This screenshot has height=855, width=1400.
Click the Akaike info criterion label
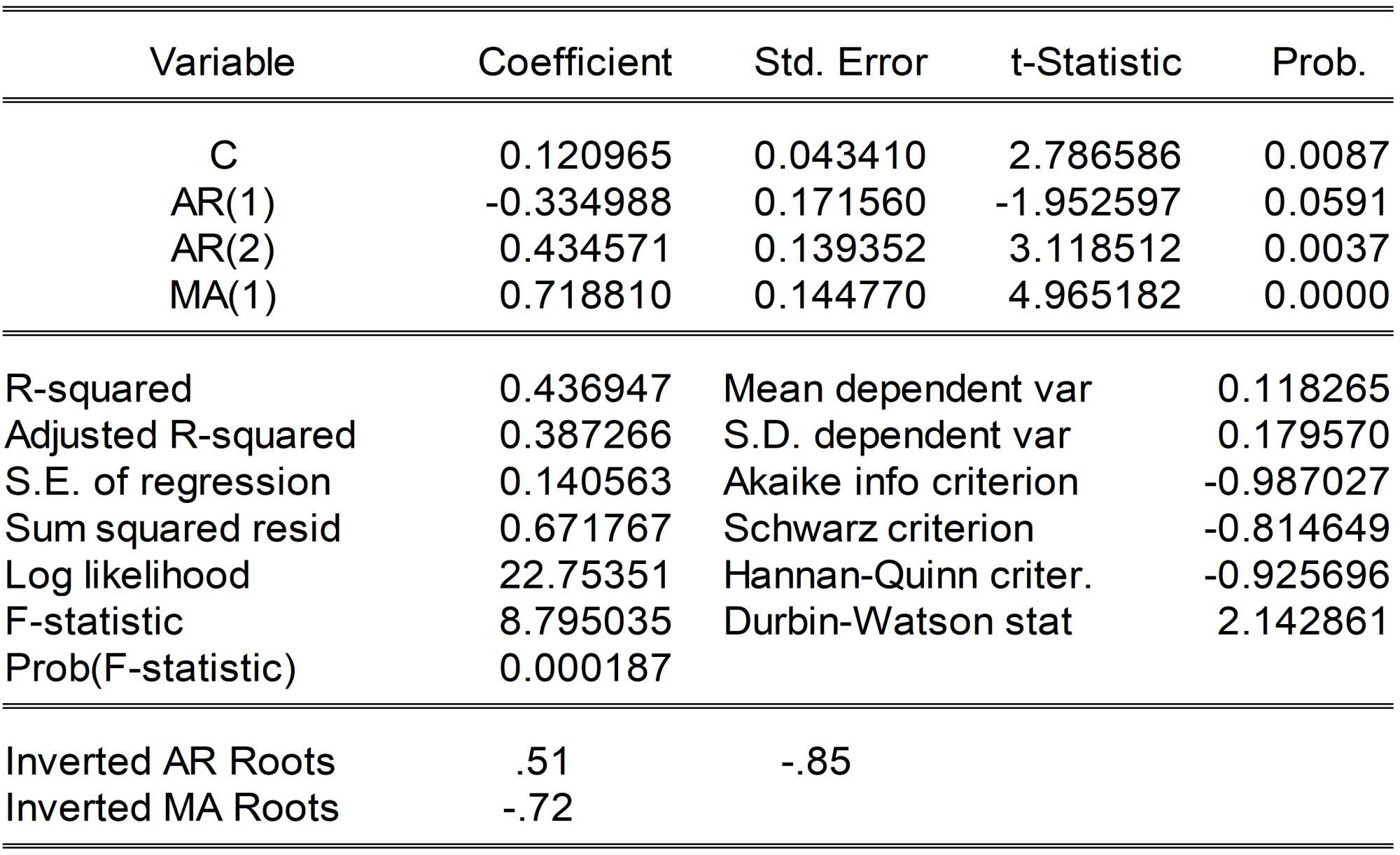pyautogui.click(x=900, y=482)
